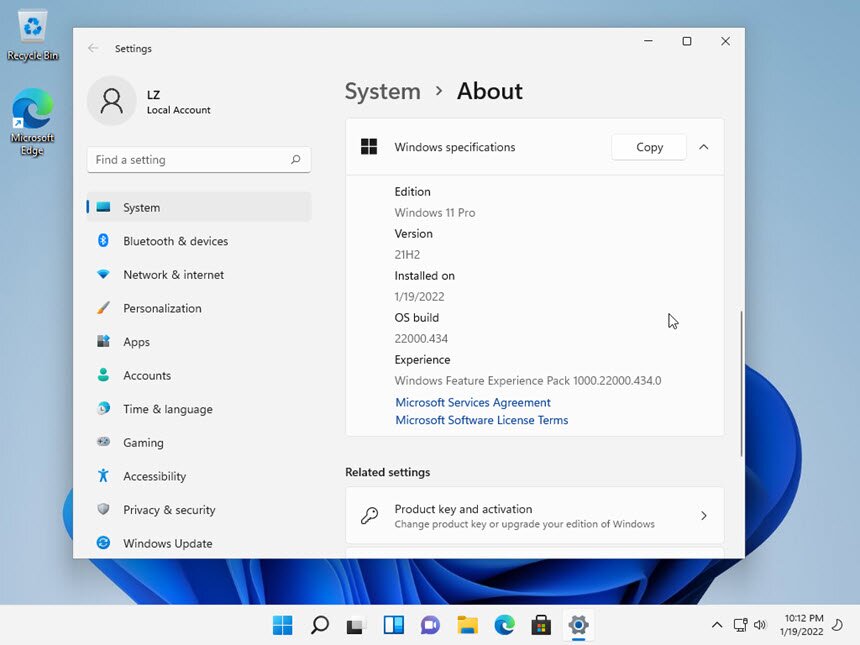Open File Explorer from the taskbar
The height and width of the screenshot is (645, 860).
click(468, 625)
